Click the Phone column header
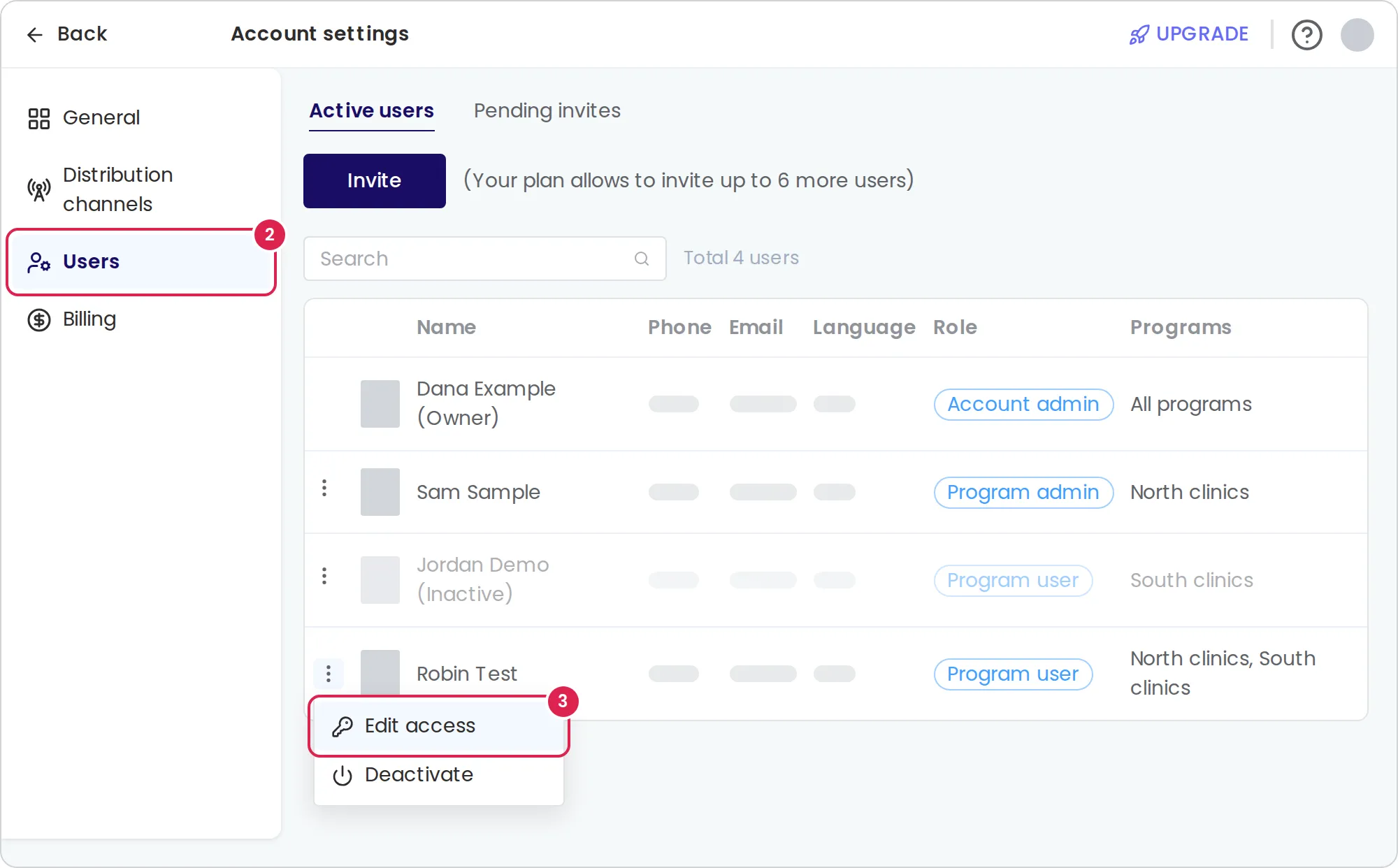 pyautogui.click(x=679, y=327)
